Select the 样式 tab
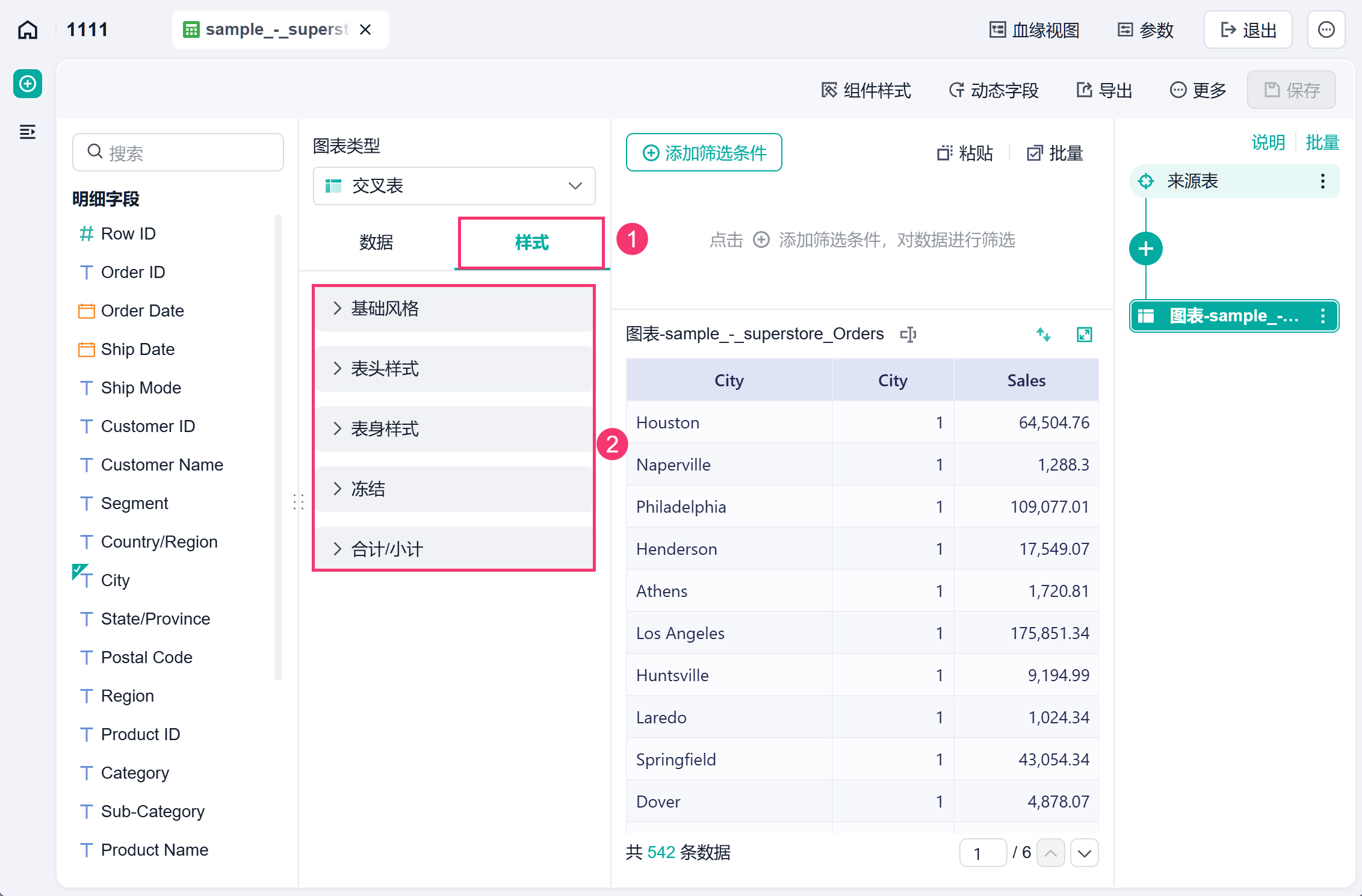This screenshot has height=896, width=1362. [532, 243]
